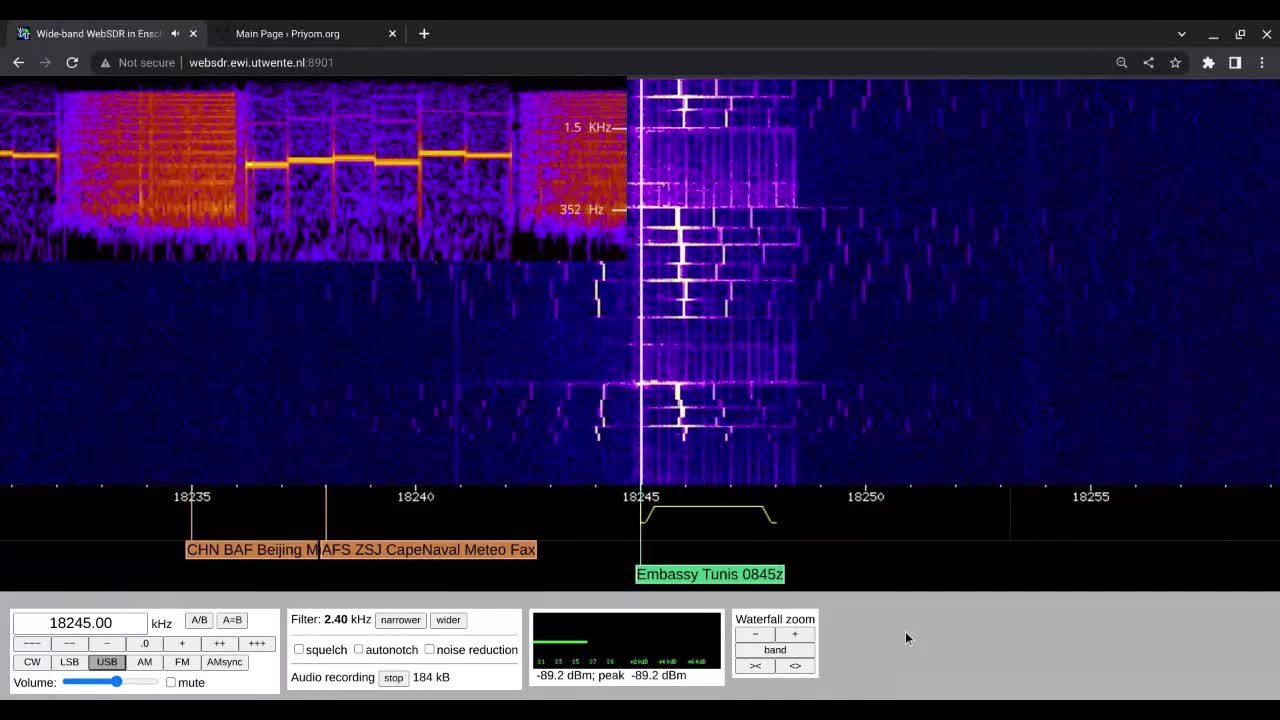Viewport: 1280px width, 720px height.
Task: Click the waterfall zoom band button
Action: (x=775, y=650)
